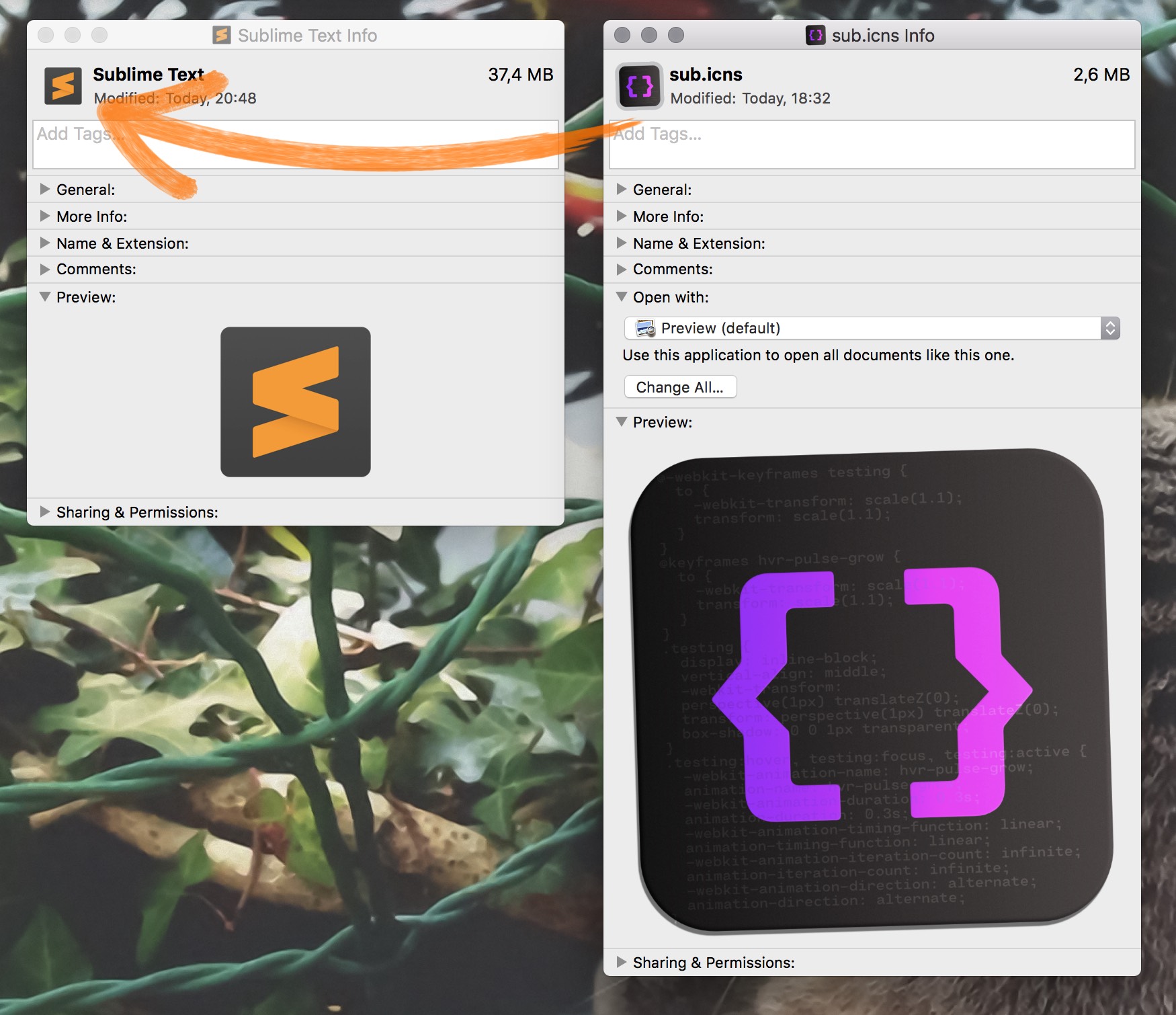Click the large Sublime Text preview image
Viewport: 1176px width, 1015px height.
[296, 402]
